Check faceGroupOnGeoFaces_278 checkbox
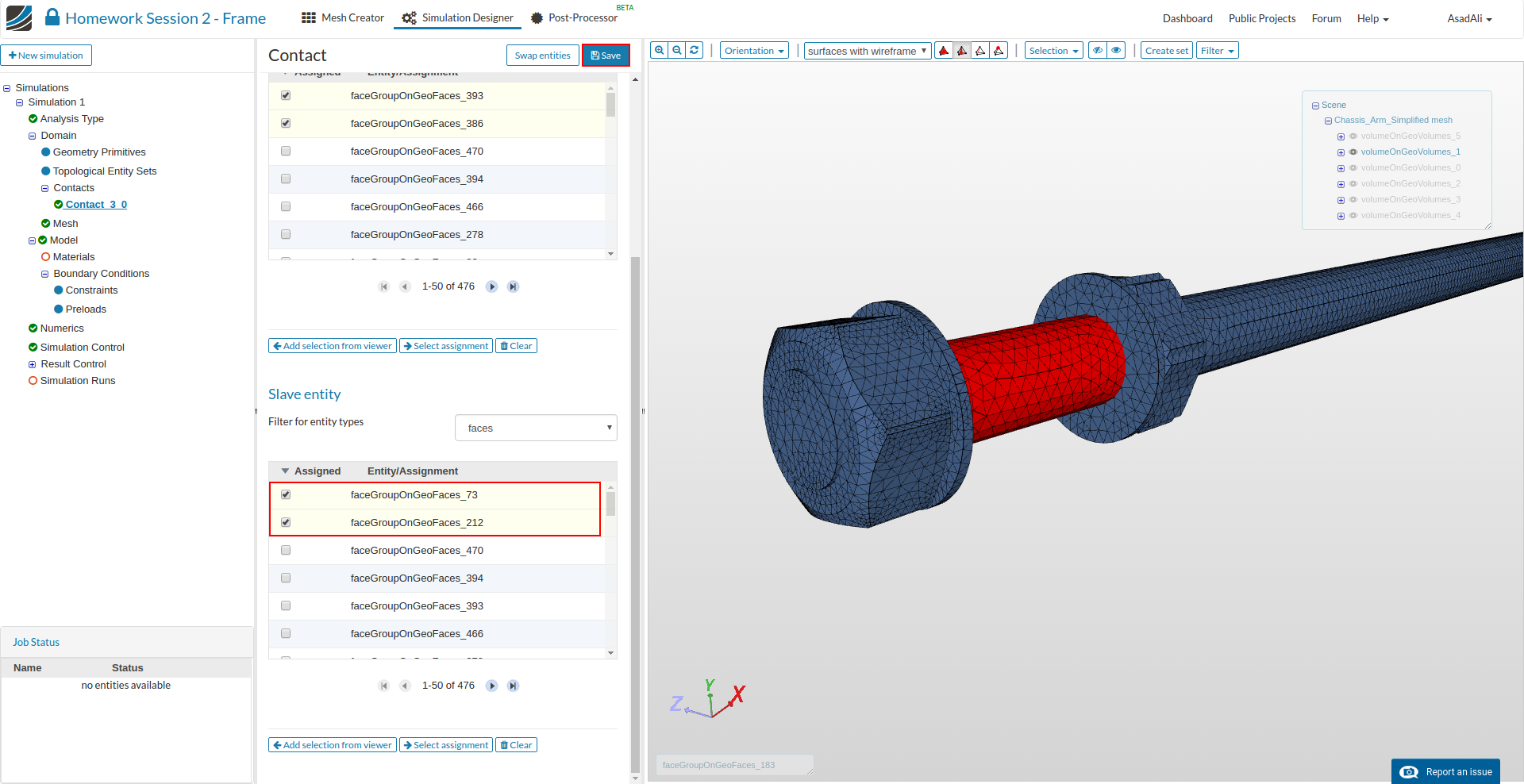 pyautogui.click(x=286, y=234)
